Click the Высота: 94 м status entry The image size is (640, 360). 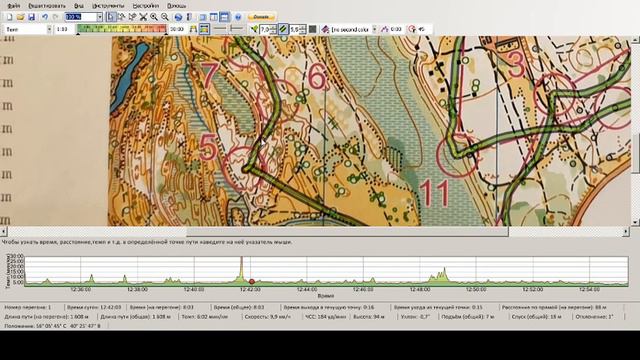coord(368,316)
